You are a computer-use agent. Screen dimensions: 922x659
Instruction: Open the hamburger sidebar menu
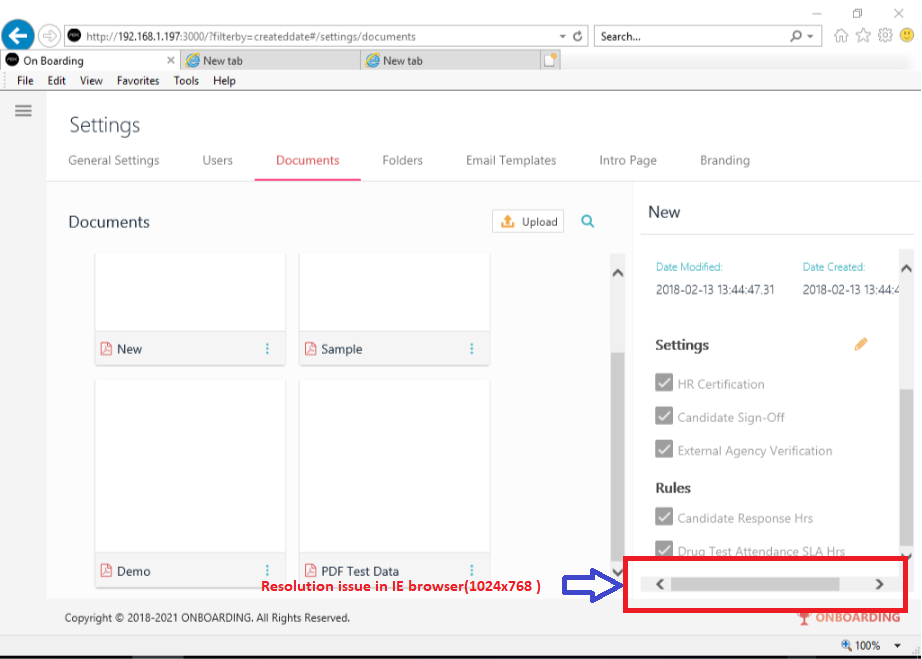point(24,111)
